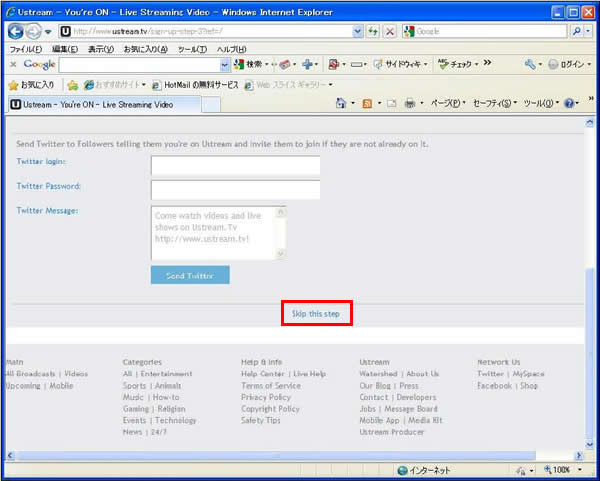600x481 pixels.
Task: Open the ツール(O) command bar menu
Action: pyautogui.click(x=541, y=103)
